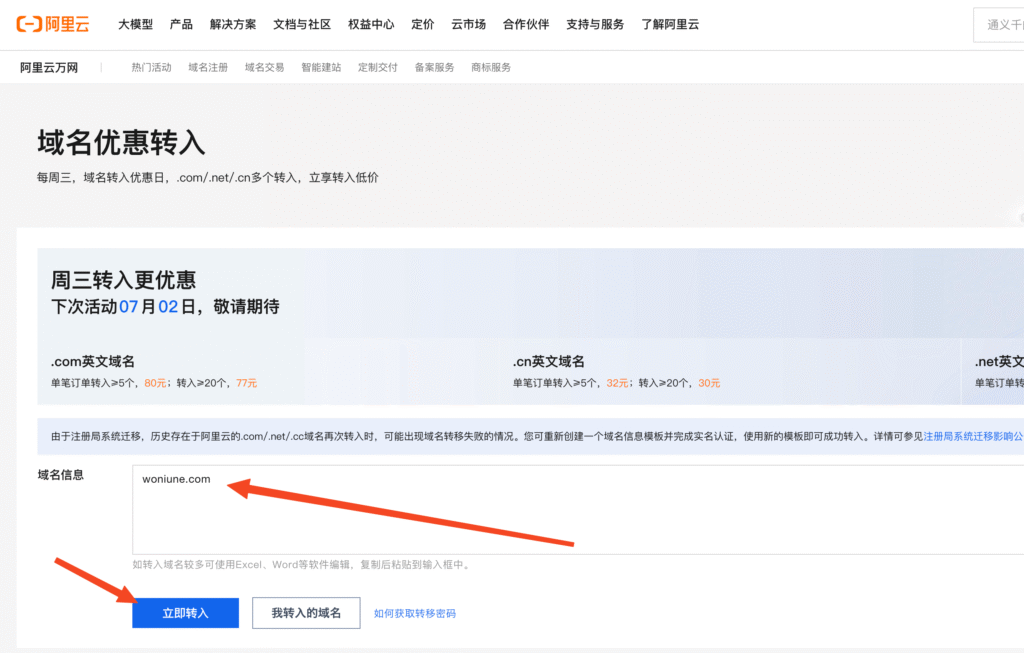
Task: Open the 如何获取转移密码 link
Action: click(415, 613)
